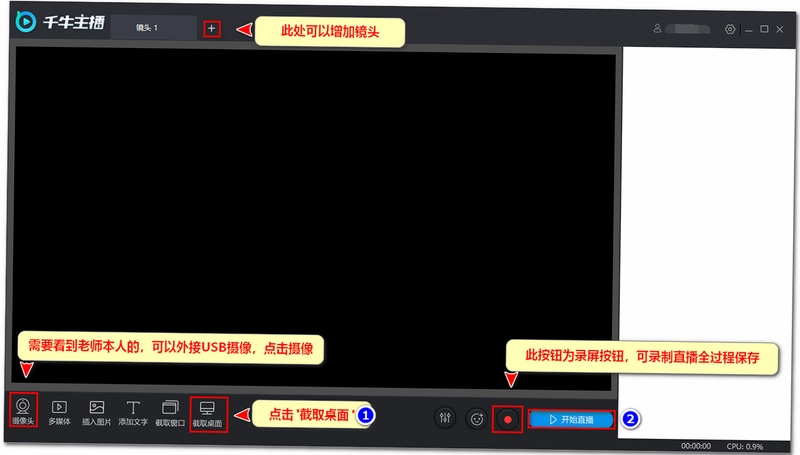Open the audio mixer settings icon
The width and height of the screenshot is (800, 455).
[445, 418]
